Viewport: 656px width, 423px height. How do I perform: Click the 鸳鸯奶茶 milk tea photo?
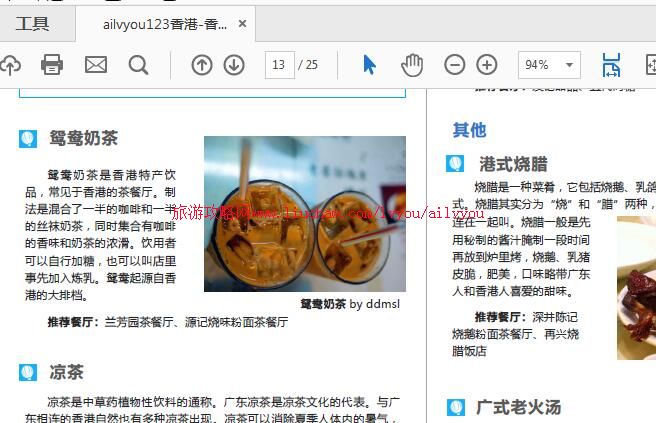[x=304, y=213]
